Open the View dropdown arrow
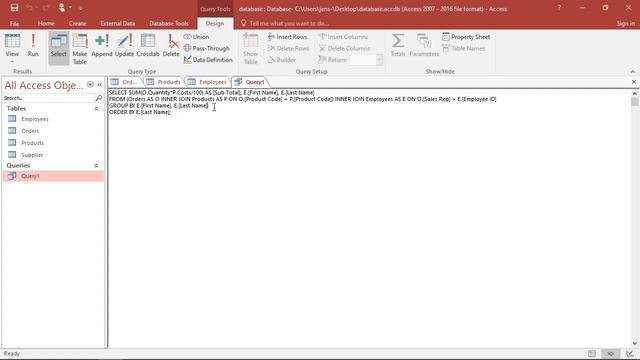 [12, 62]
